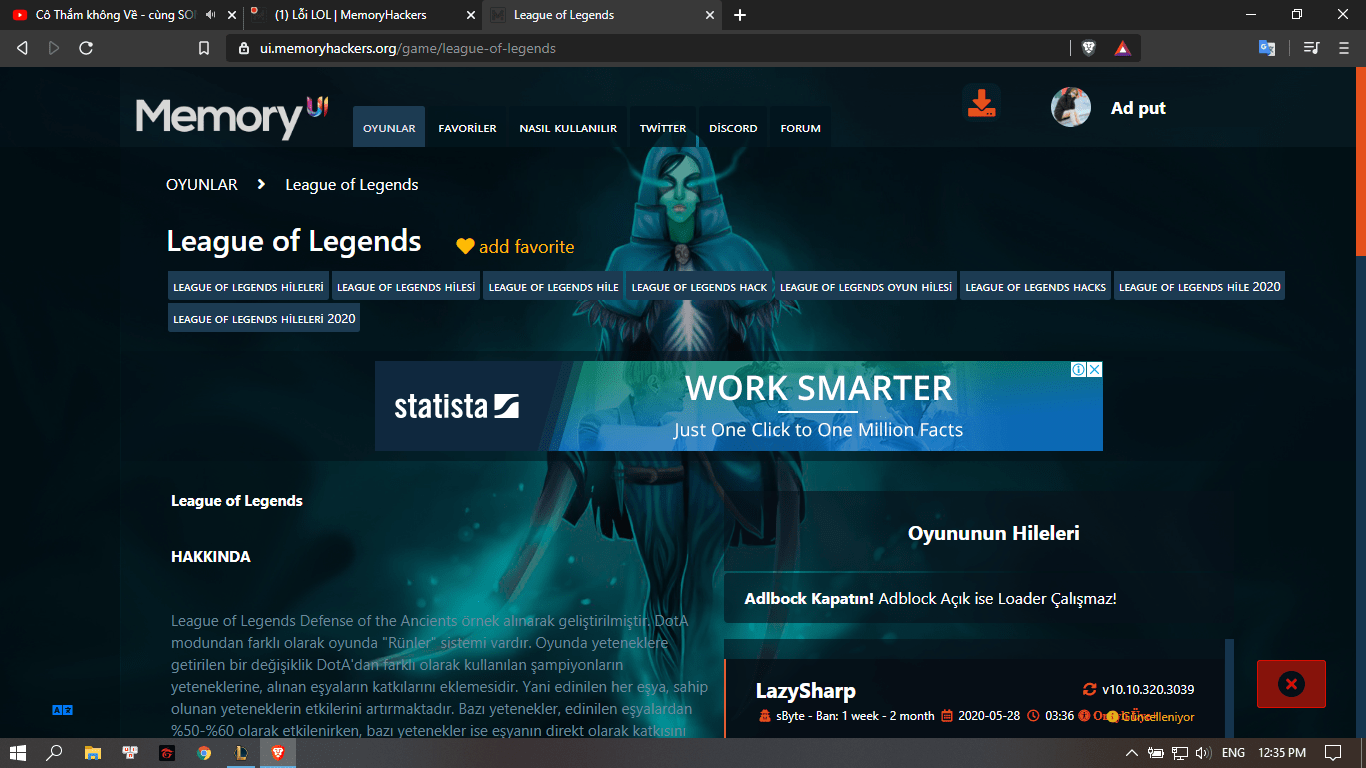The image size is (1366, 768).
Task: Click the calendar icon next to 2020-05-28
Action: click(947, 716)
